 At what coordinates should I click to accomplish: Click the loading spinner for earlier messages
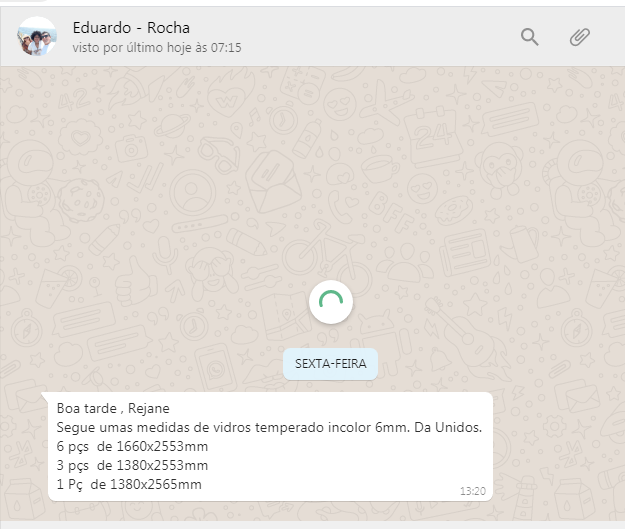click(331, 302)
